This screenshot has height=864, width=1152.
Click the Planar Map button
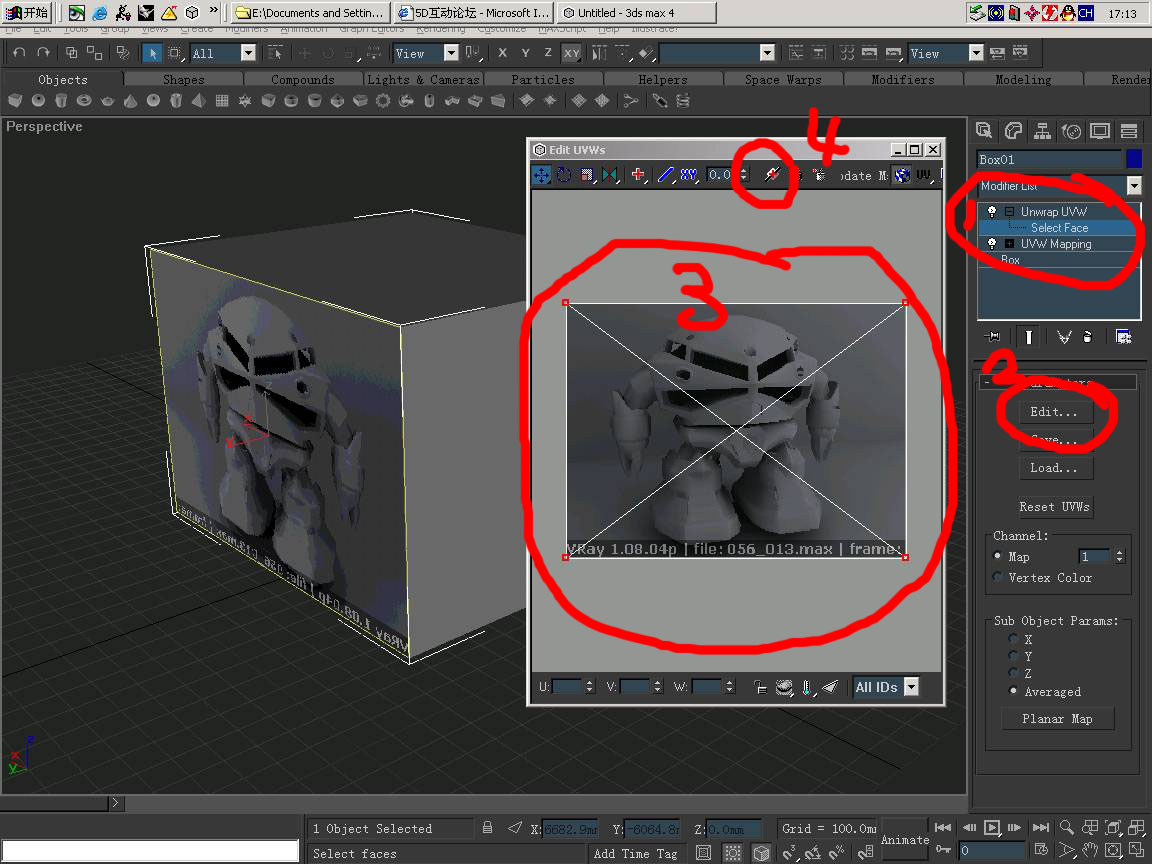(x=1057, y=719)
